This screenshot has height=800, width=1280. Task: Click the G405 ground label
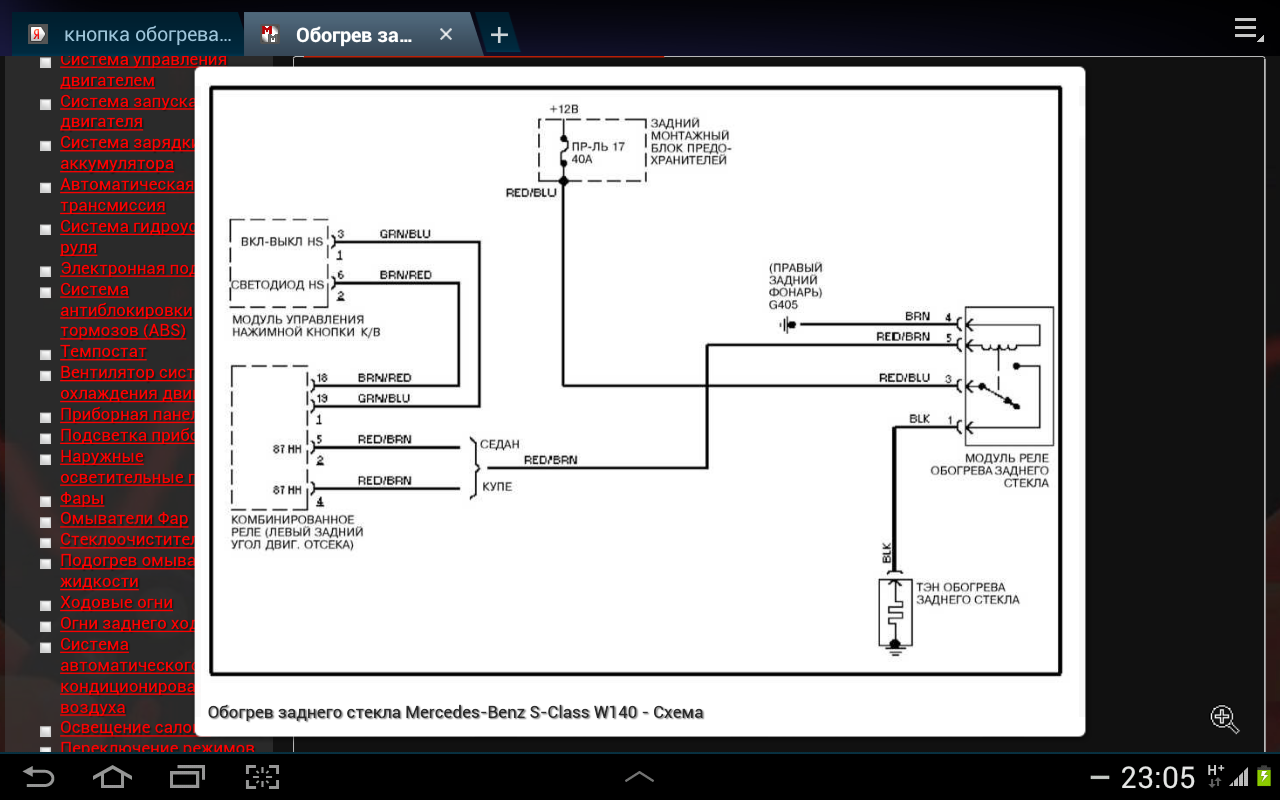point(783,305)
